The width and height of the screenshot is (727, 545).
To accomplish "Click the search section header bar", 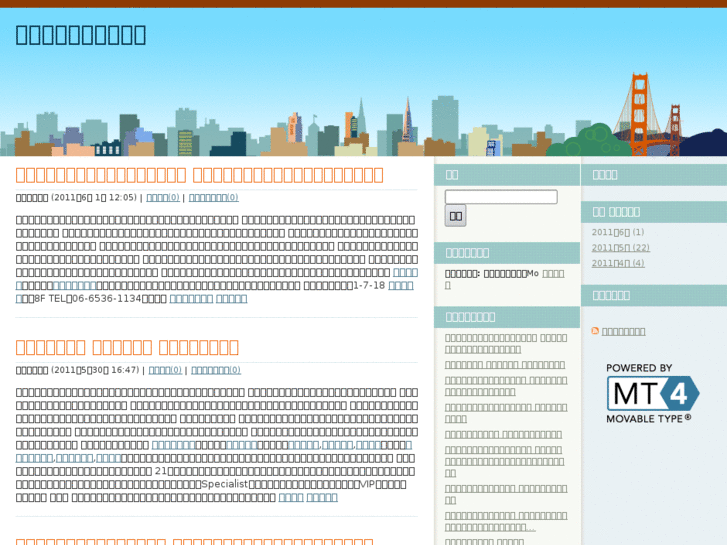I will pos(507,174).
